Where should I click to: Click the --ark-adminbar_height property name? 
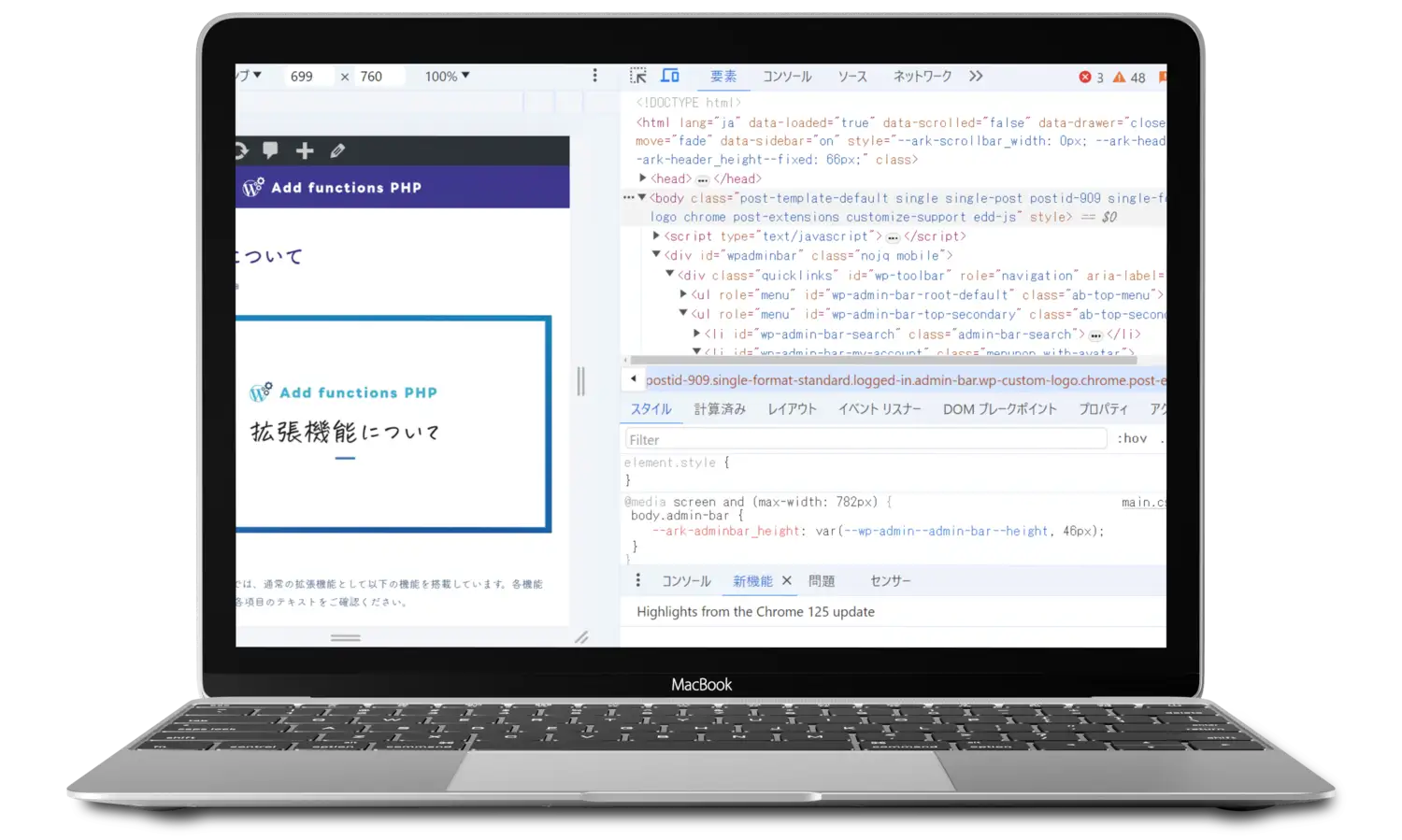[726, 531]
